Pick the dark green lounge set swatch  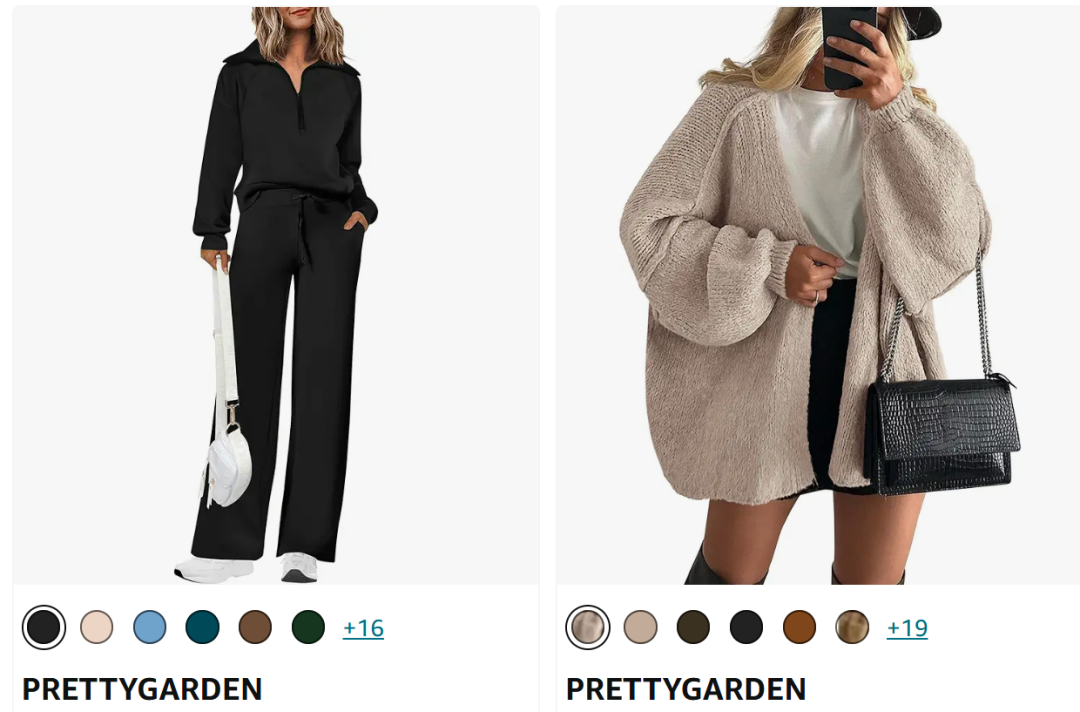[308, 627]
